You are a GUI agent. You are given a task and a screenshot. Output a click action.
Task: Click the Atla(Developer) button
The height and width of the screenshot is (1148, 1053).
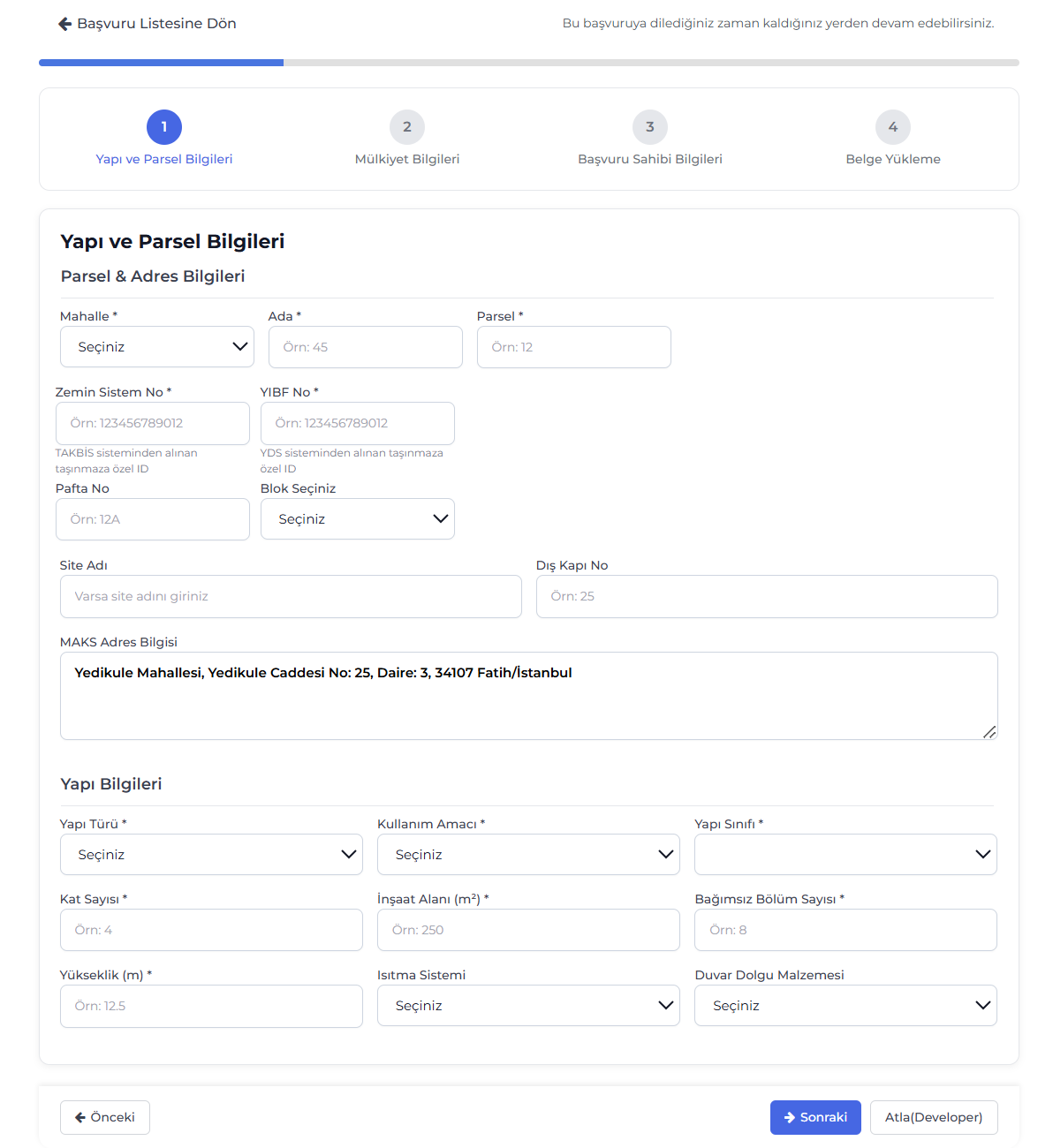point(934,1117)
